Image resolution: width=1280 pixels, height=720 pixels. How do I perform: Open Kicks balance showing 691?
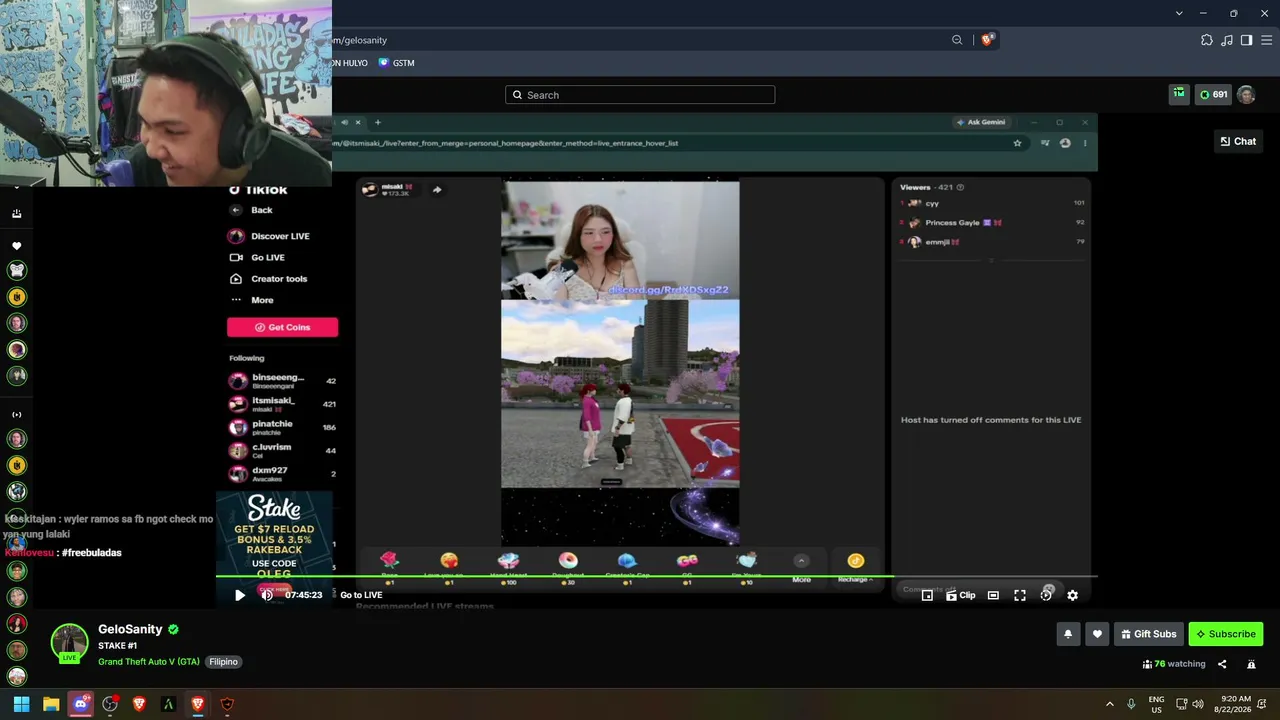click(1213, 94)
